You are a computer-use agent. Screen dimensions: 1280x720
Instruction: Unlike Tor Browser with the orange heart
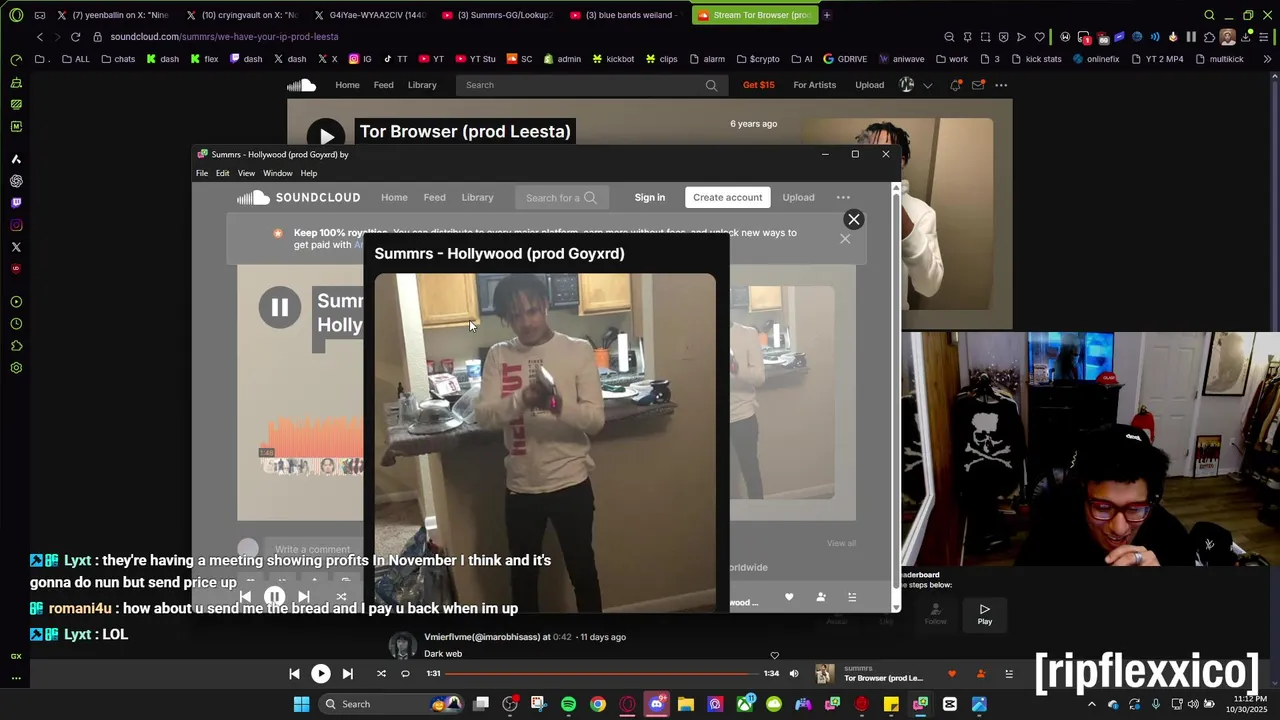[x=952, y=674]
